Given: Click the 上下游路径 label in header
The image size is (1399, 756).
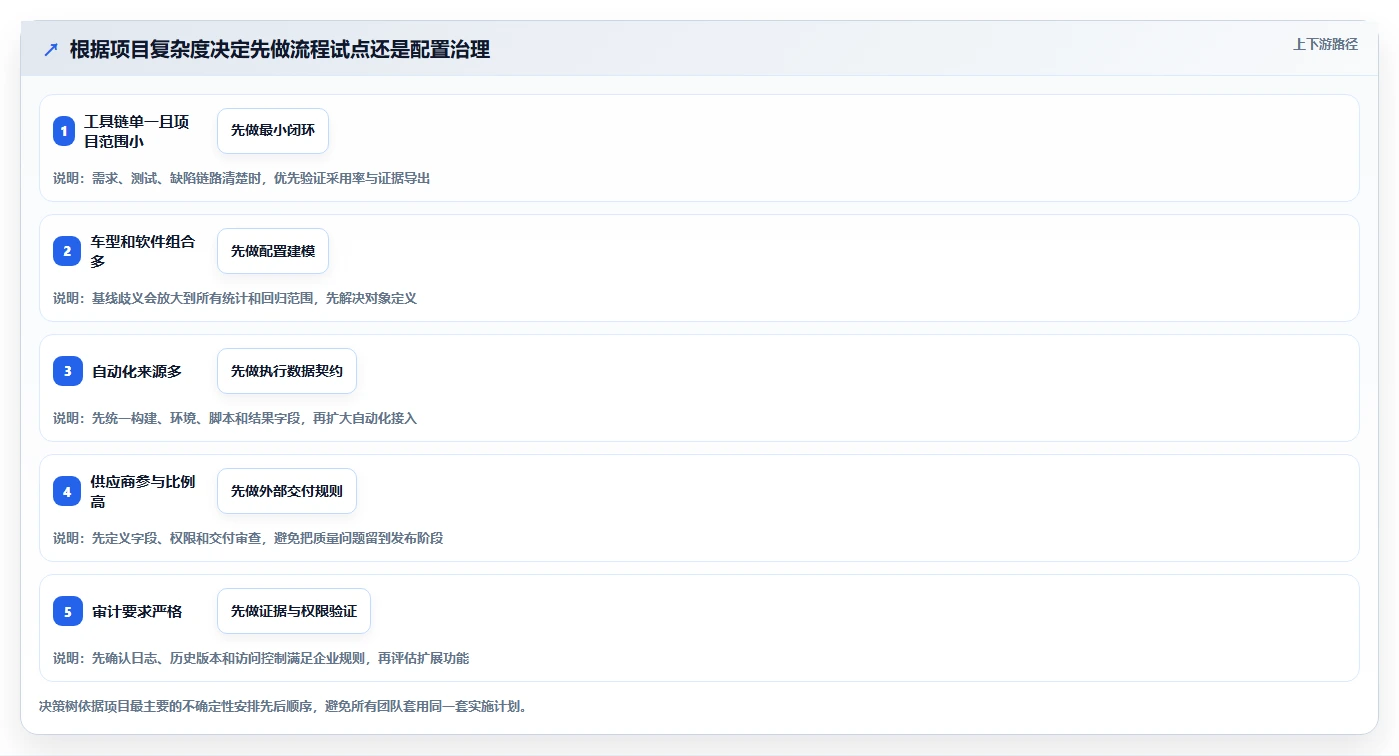Looking at the screenshot, I should 1325,44.
